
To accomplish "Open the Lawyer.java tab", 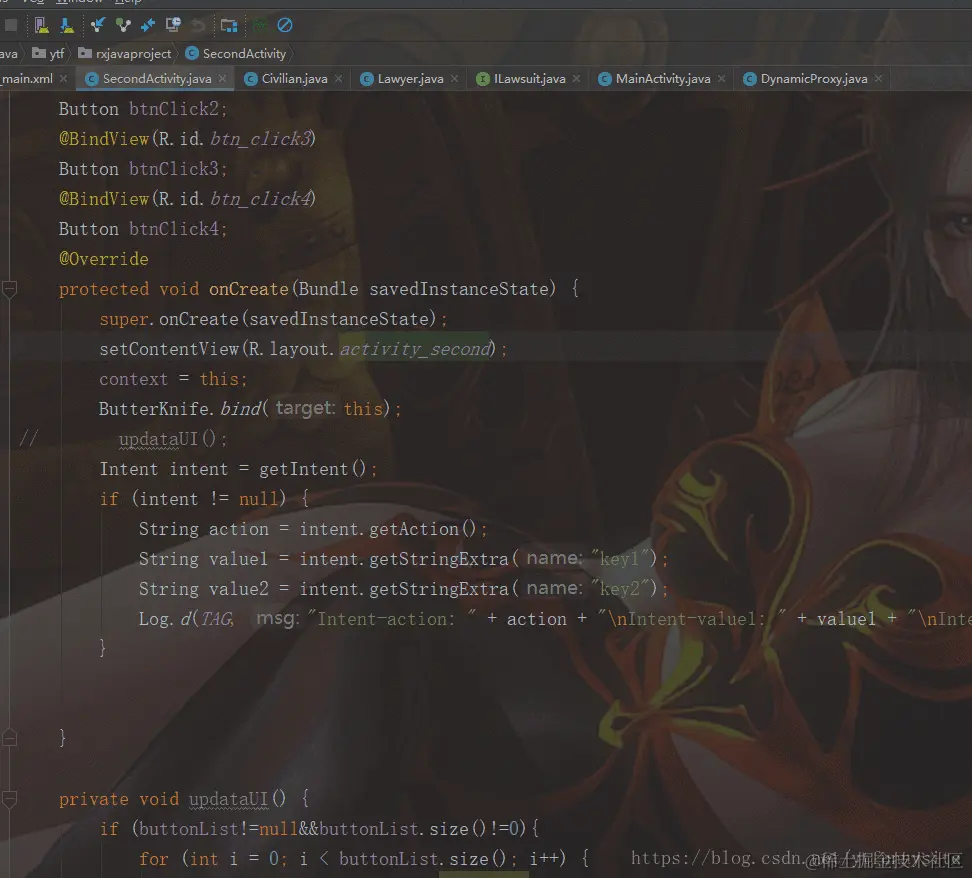I will tap(402, 79).
